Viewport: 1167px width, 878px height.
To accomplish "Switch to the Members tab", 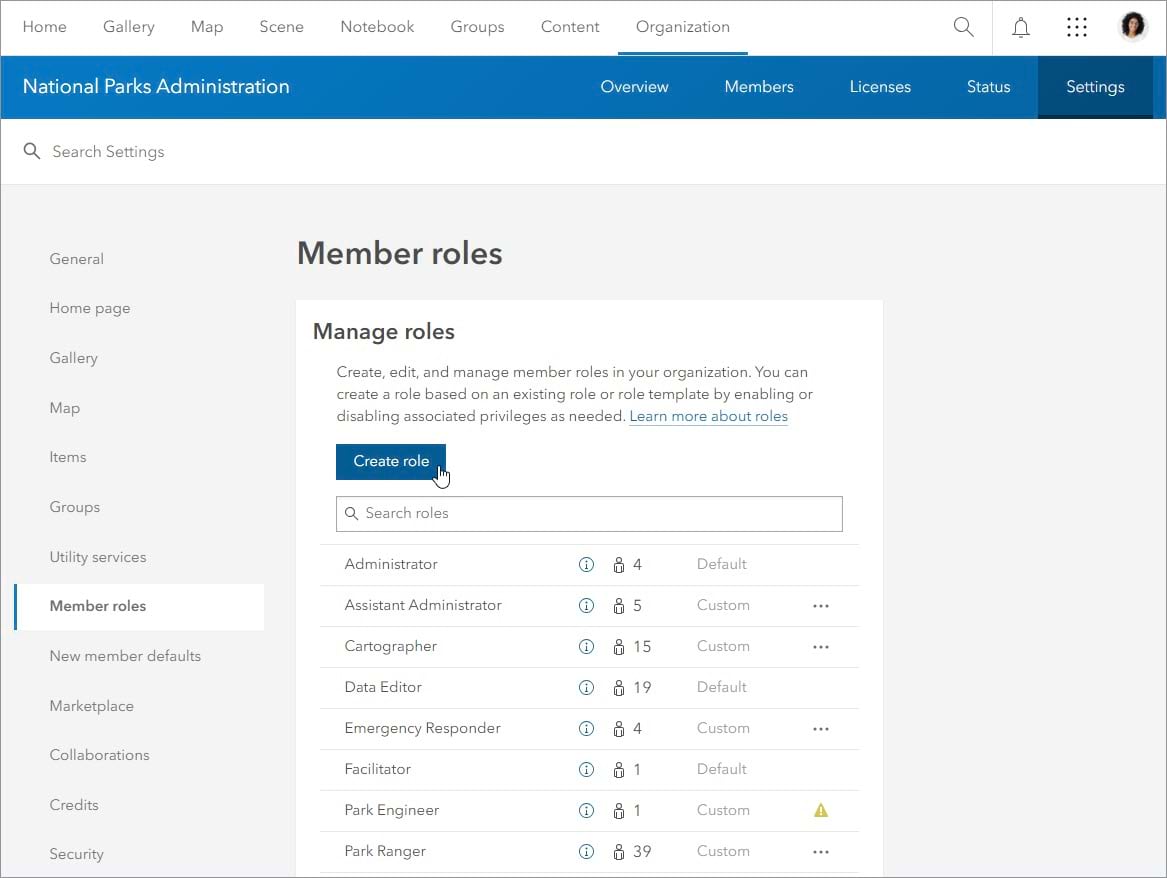I will [758, 87].
